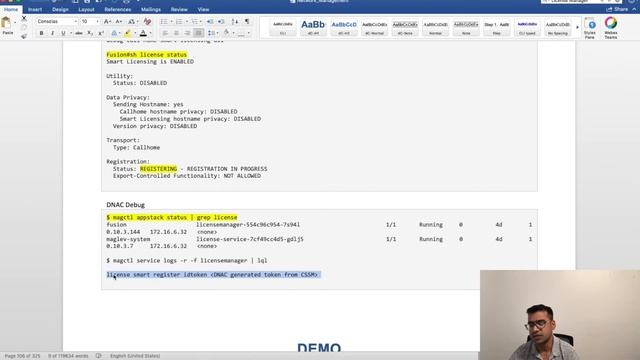The height and width of the screenshot is (360, 640).
Task: Decrease paragraph indent
Action: (x=210, y=21)
